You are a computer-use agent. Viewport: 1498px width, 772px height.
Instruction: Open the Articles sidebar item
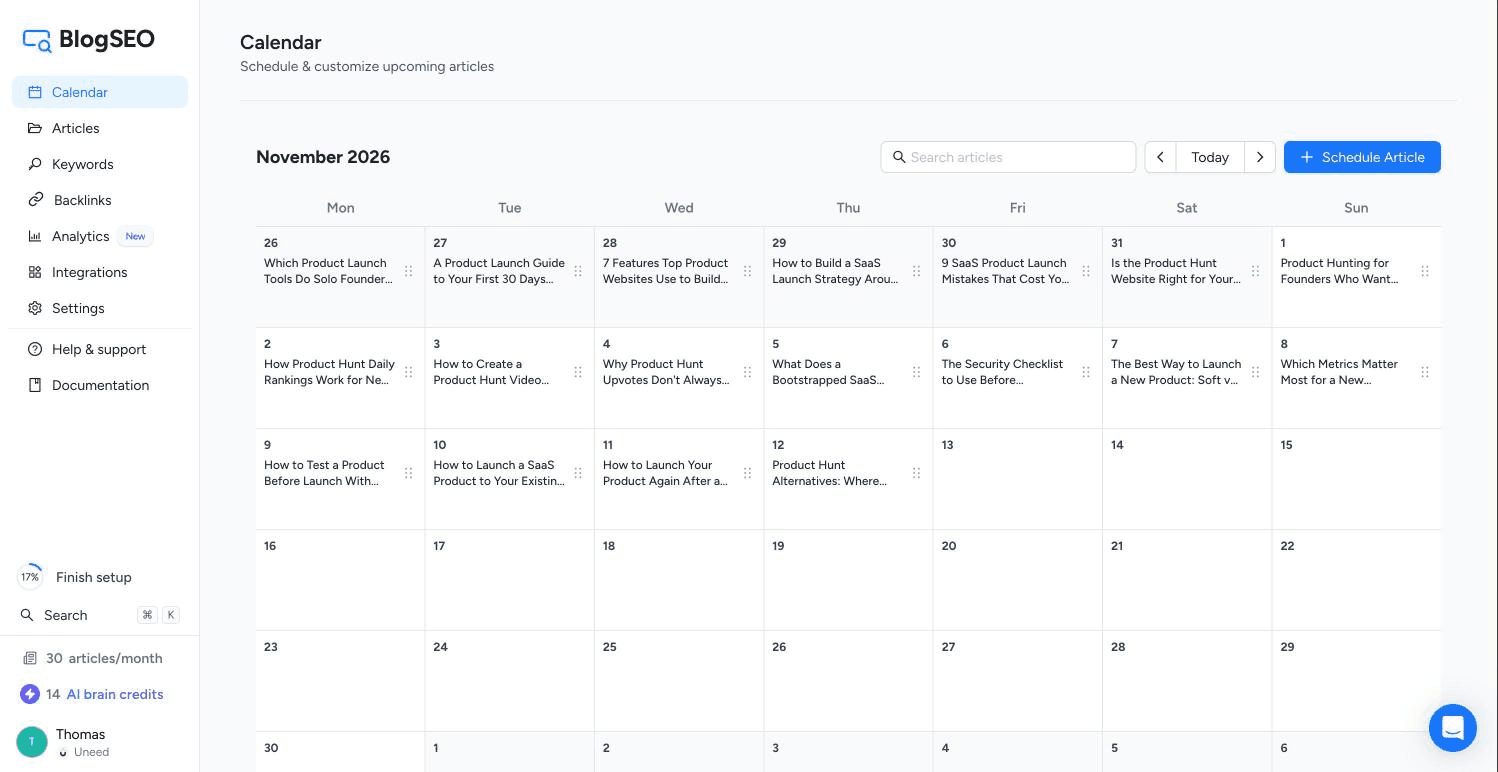100,128
